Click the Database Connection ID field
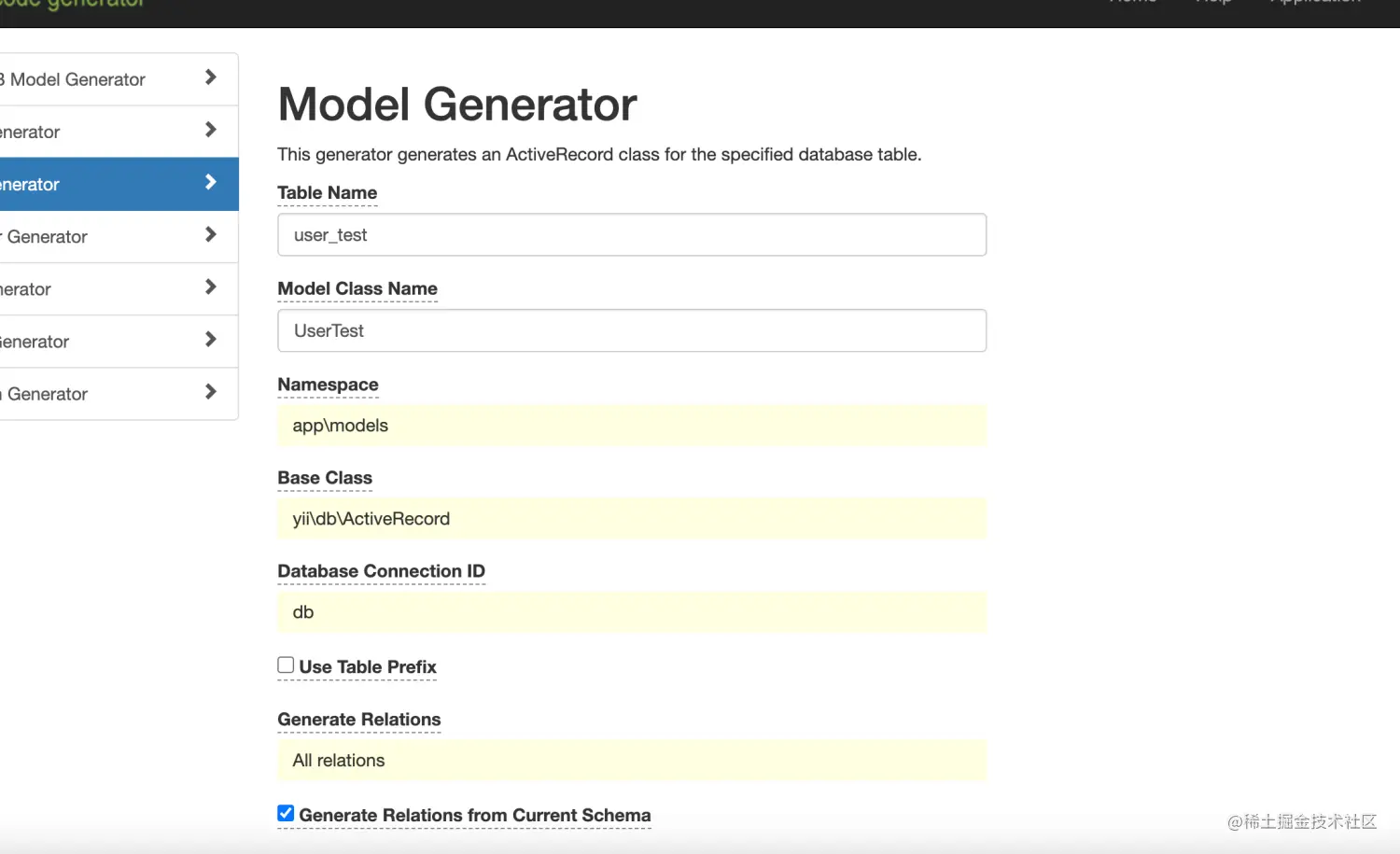Viewport: 1400px width, 854px height. (x=631, y=612)
